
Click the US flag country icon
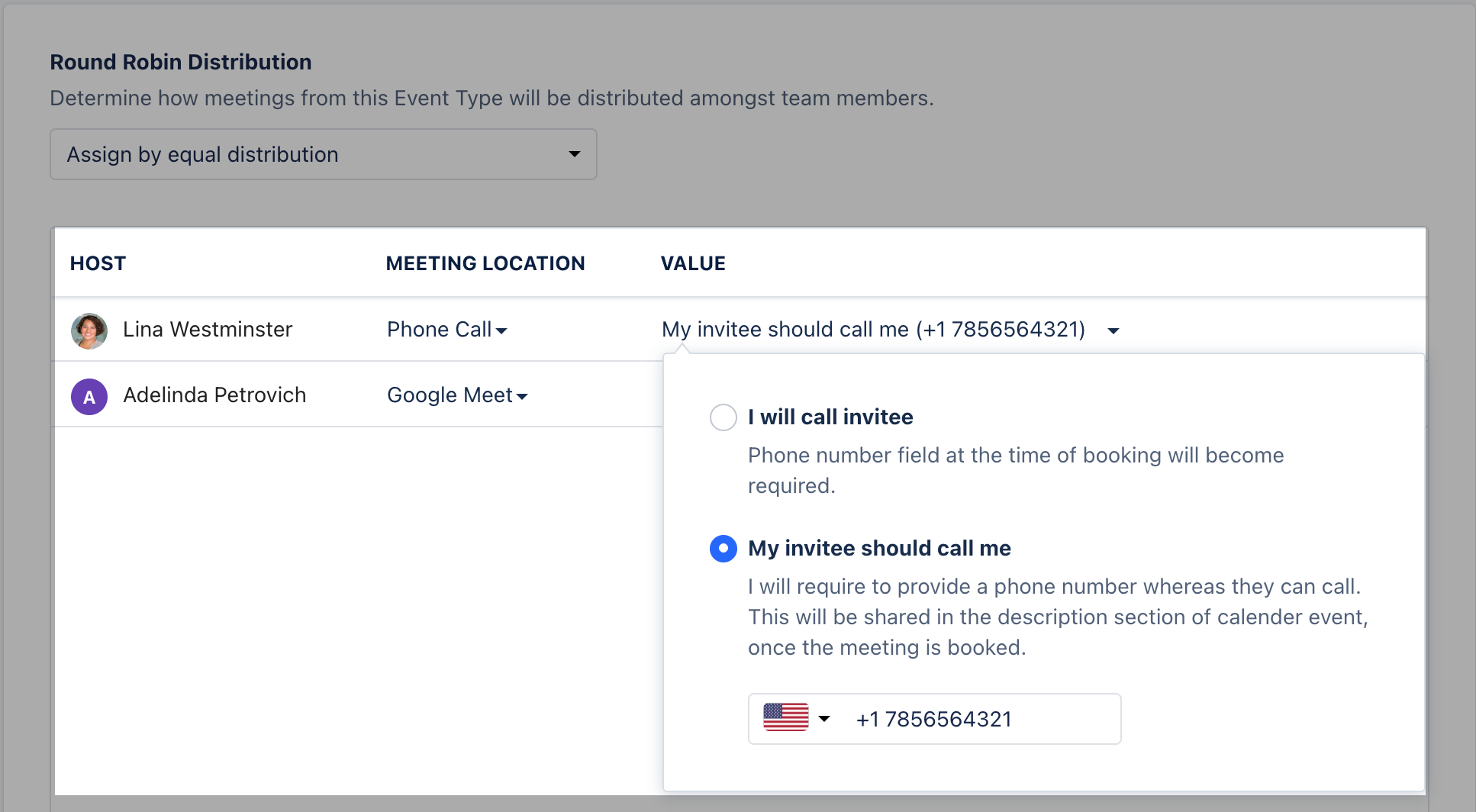click(x=786, y=718)
